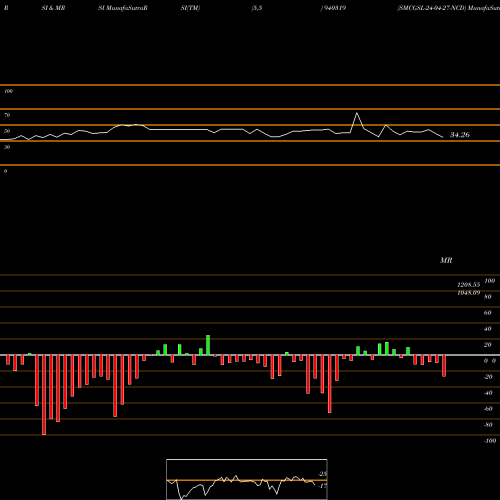Click the 70 level label on RSI axis
Viewport: 500px width, 500px height.
pos(7,115)
